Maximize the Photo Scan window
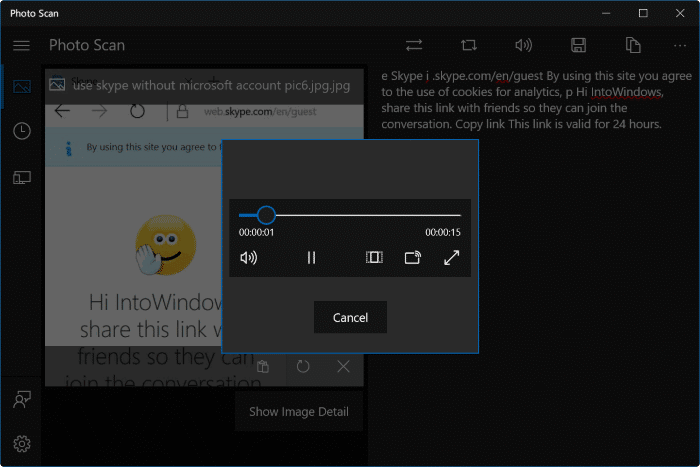Screen dimensions: 700x467 coord(643,13)
